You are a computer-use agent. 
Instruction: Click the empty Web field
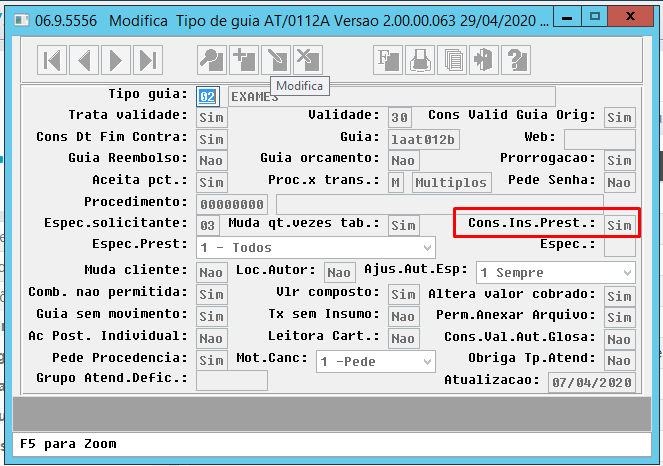pos(600,140)
